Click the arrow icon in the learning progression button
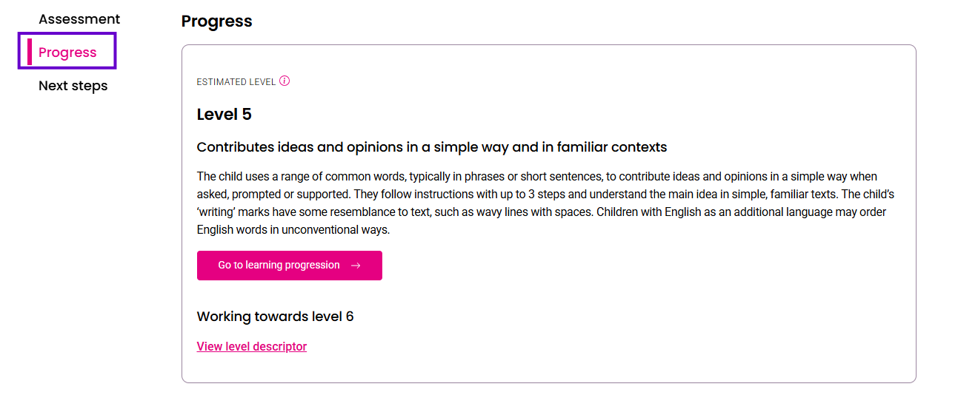Viewport: 958px width, 395px height. pyautogui.click(x=356, y=266)
